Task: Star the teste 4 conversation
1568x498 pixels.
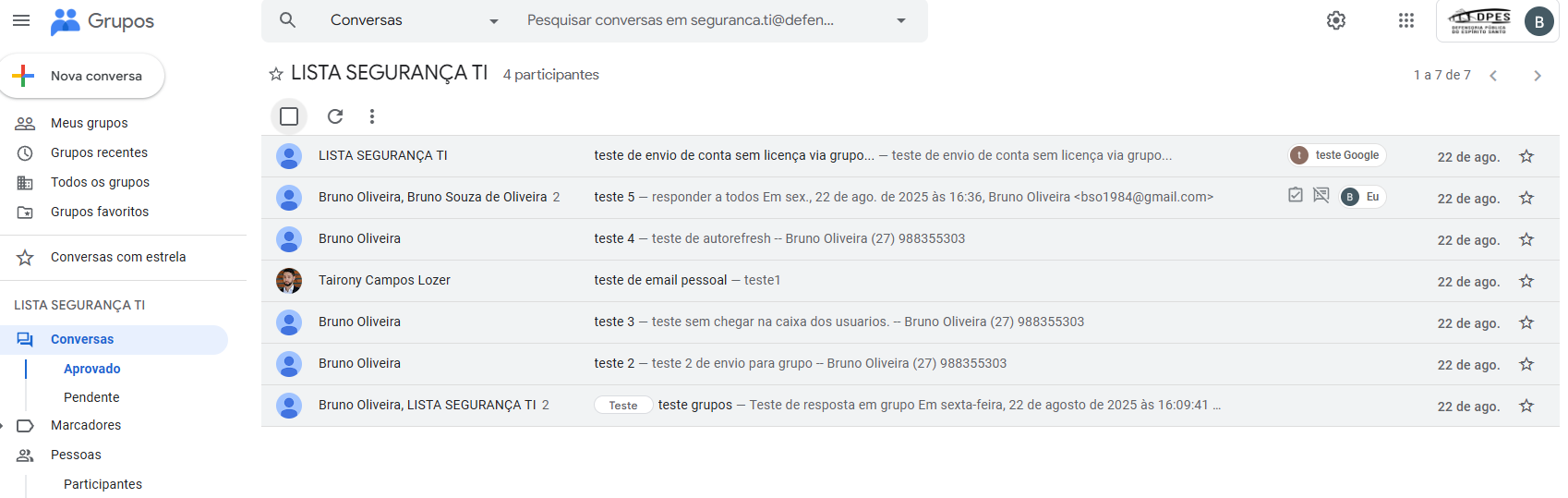Action: click(x=1526, y=239)
